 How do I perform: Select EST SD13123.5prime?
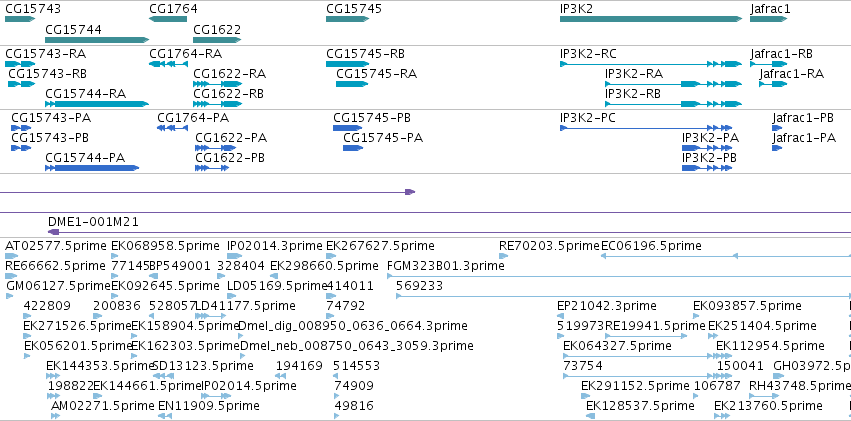coord(161,376)
